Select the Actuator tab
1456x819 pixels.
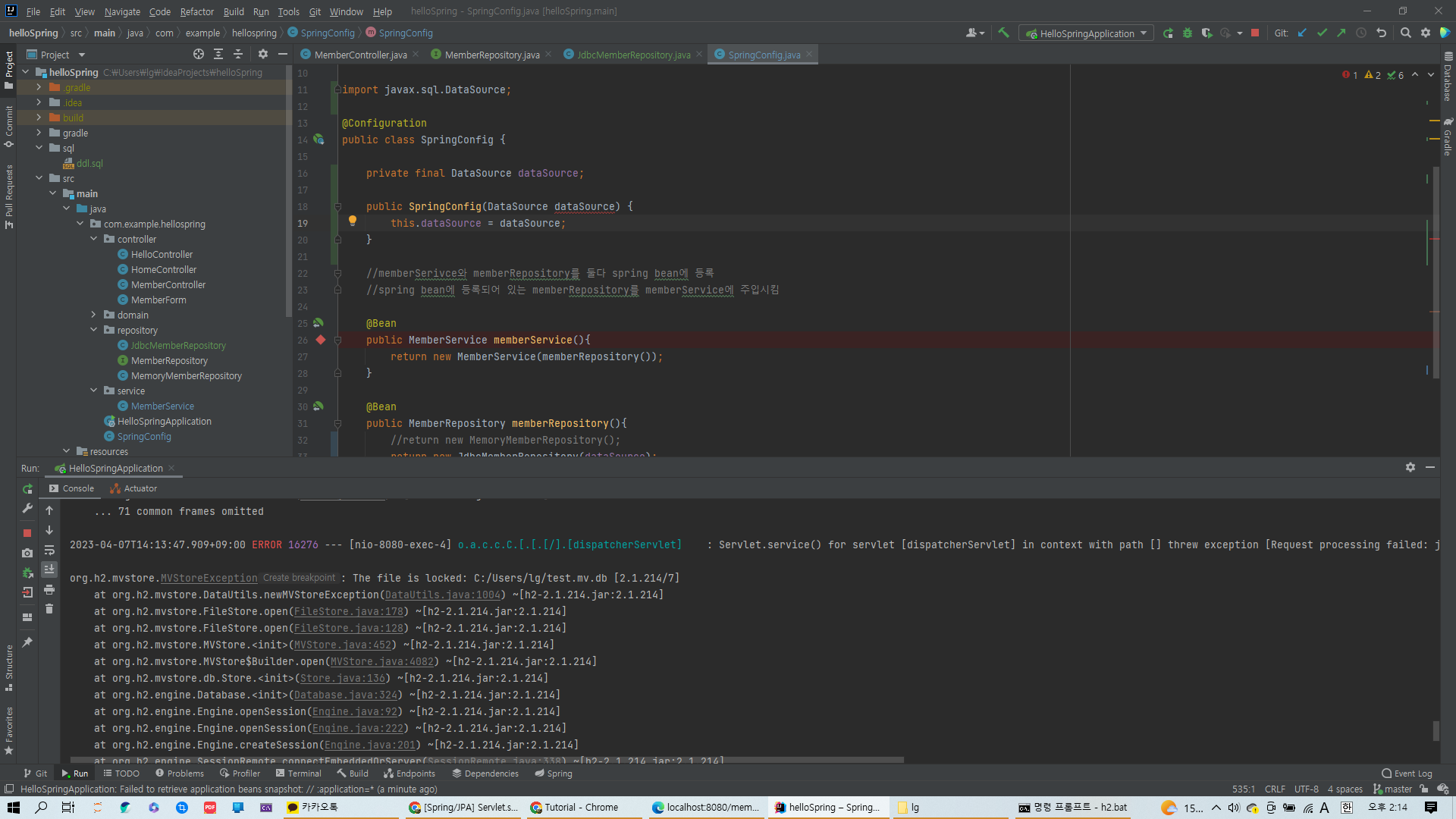click(x=133, y=488)
